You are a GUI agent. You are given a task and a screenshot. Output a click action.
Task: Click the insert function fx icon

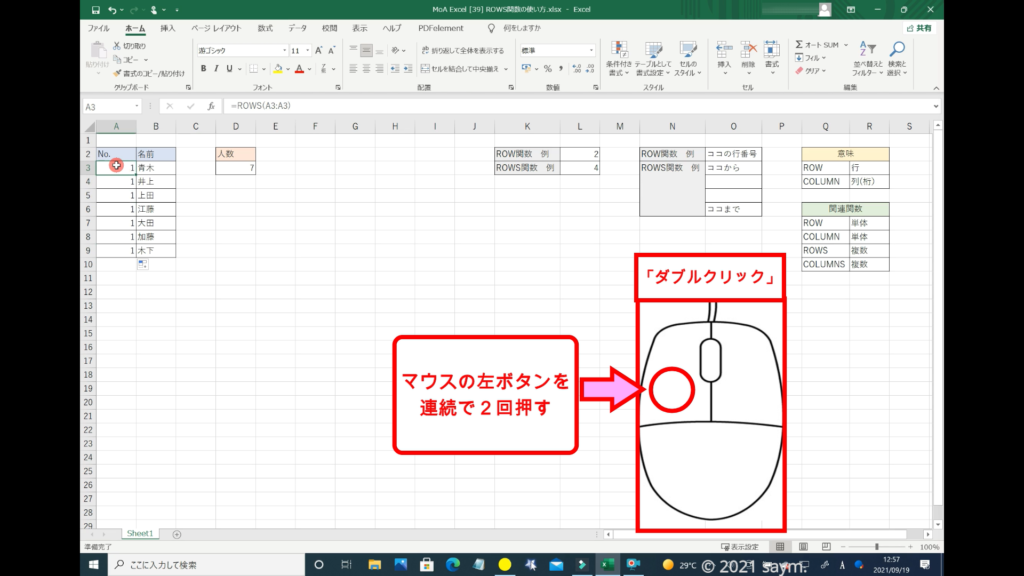(211, 106)
